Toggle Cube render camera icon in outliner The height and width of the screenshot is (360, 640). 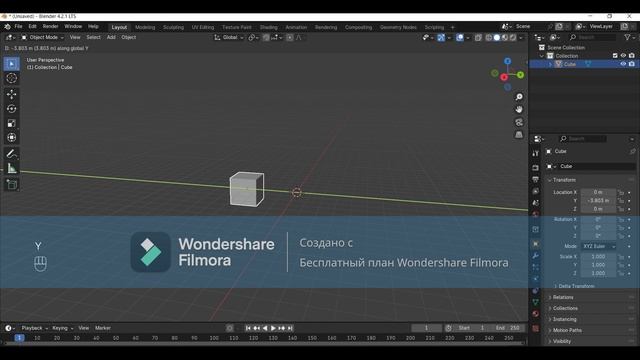(x=631, y=64)
